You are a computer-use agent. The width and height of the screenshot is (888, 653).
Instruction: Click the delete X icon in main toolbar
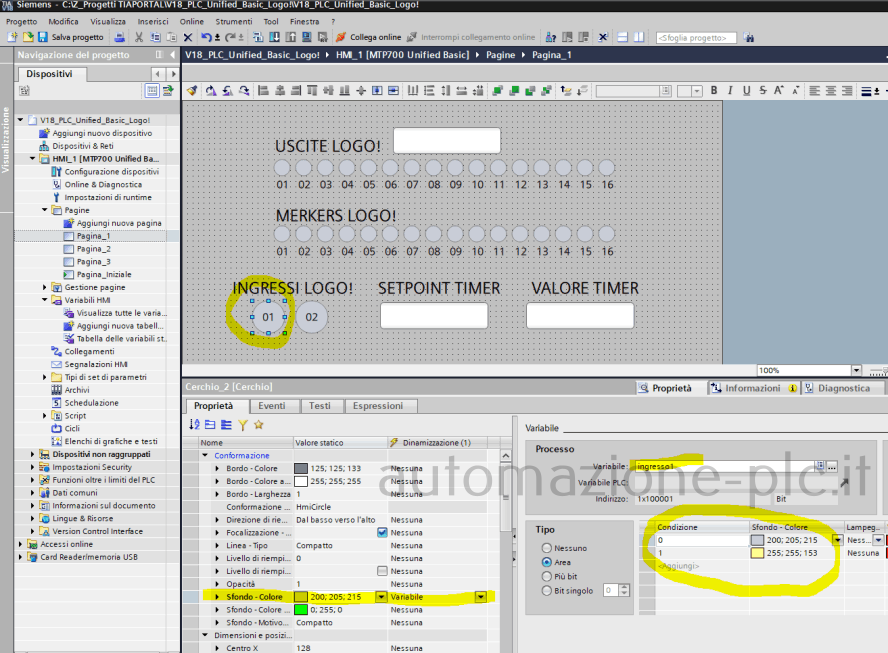point(188,37)
